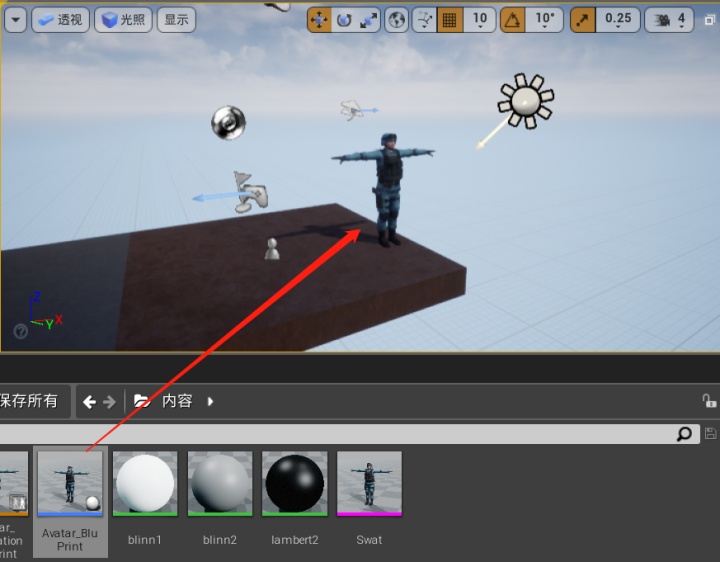Save the current search as collection
The height and width of the screenshot is (562, 720).
coord(710,433)
